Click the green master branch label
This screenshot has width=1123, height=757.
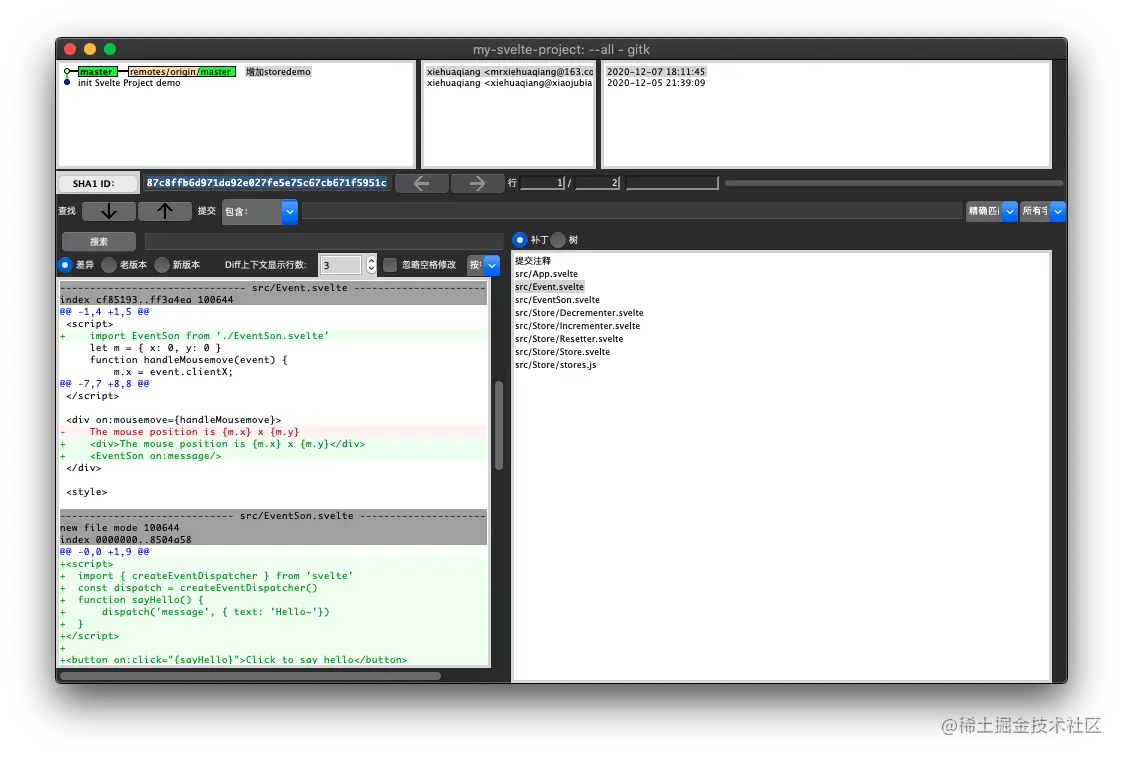[97, 72]
